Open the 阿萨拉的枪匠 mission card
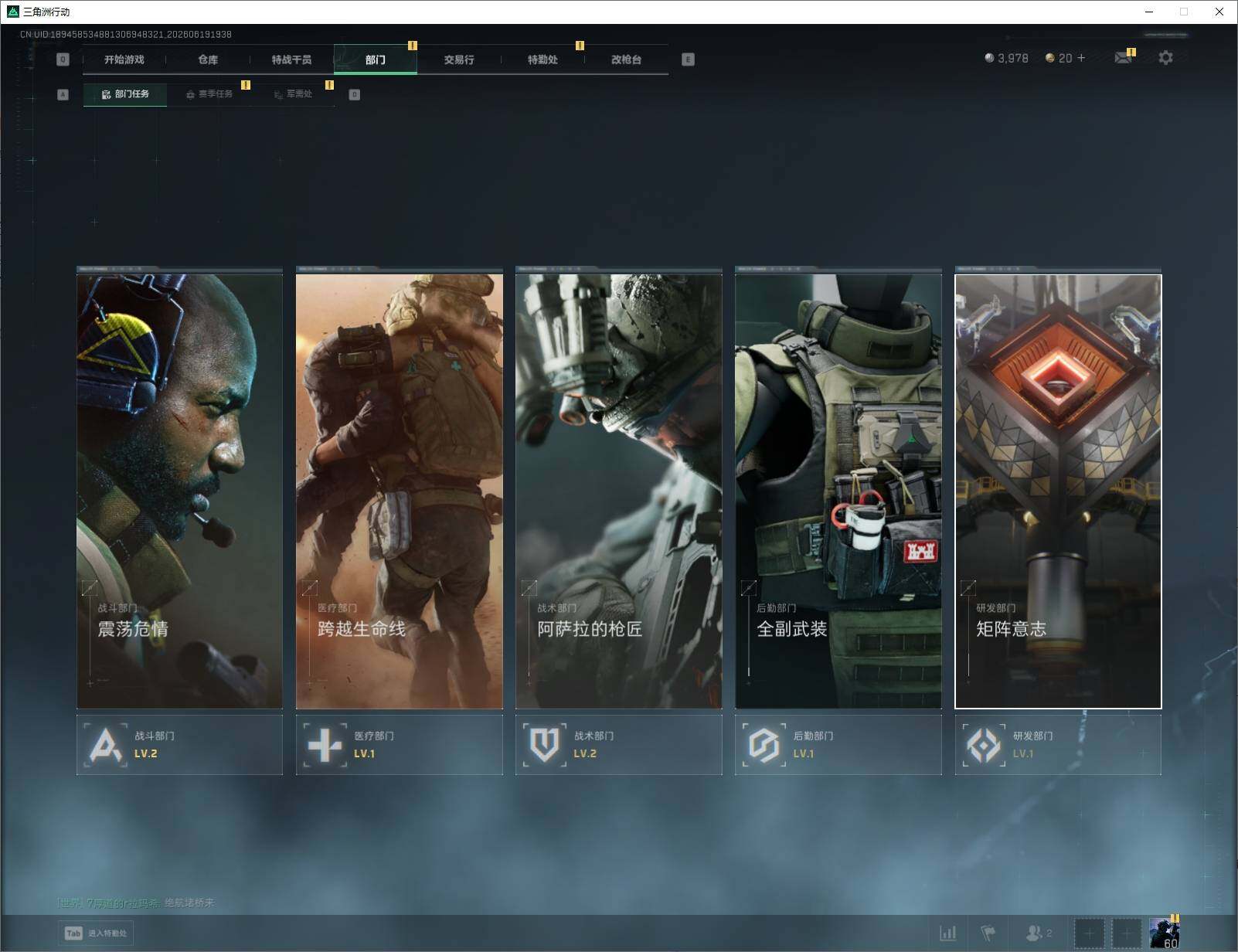The width and height of the screenshot is (1238, 952). 619,491
